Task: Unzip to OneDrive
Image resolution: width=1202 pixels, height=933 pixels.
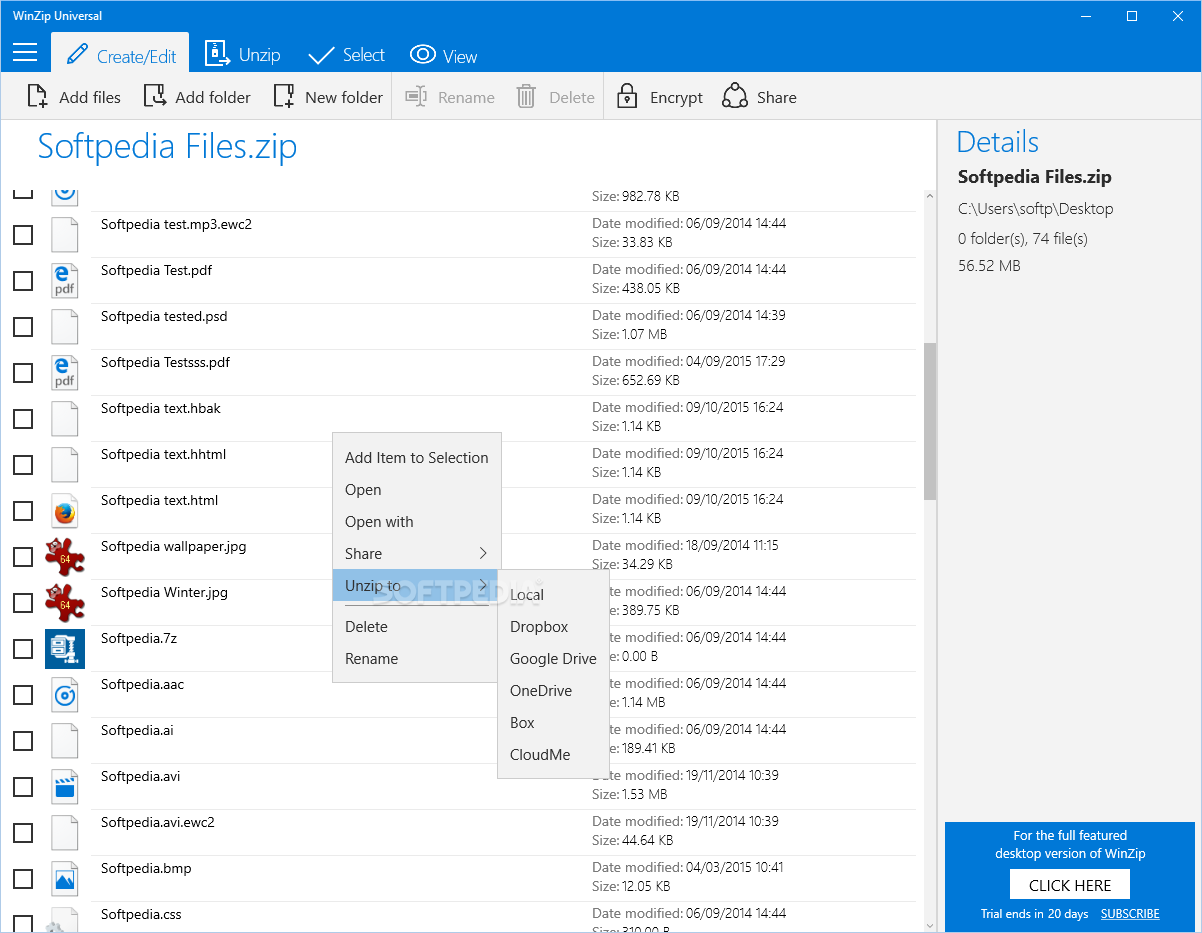Action: click(553, 690)
